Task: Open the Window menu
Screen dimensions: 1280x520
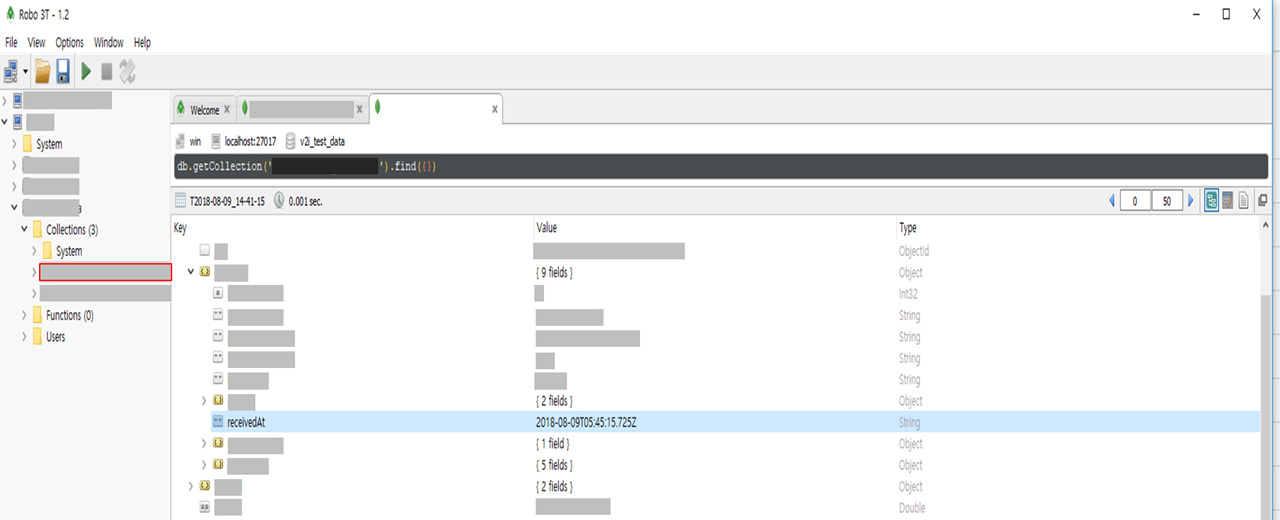Action: tap(108, 42)
